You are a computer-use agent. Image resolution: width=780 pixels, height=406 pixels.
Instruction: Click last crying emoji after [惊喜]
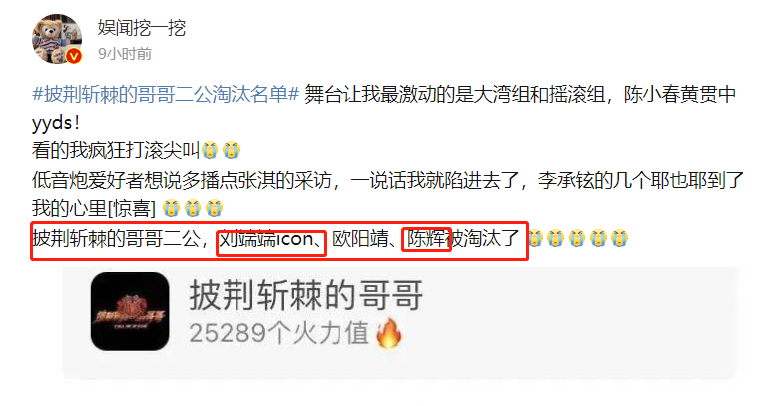coord(214,208)
